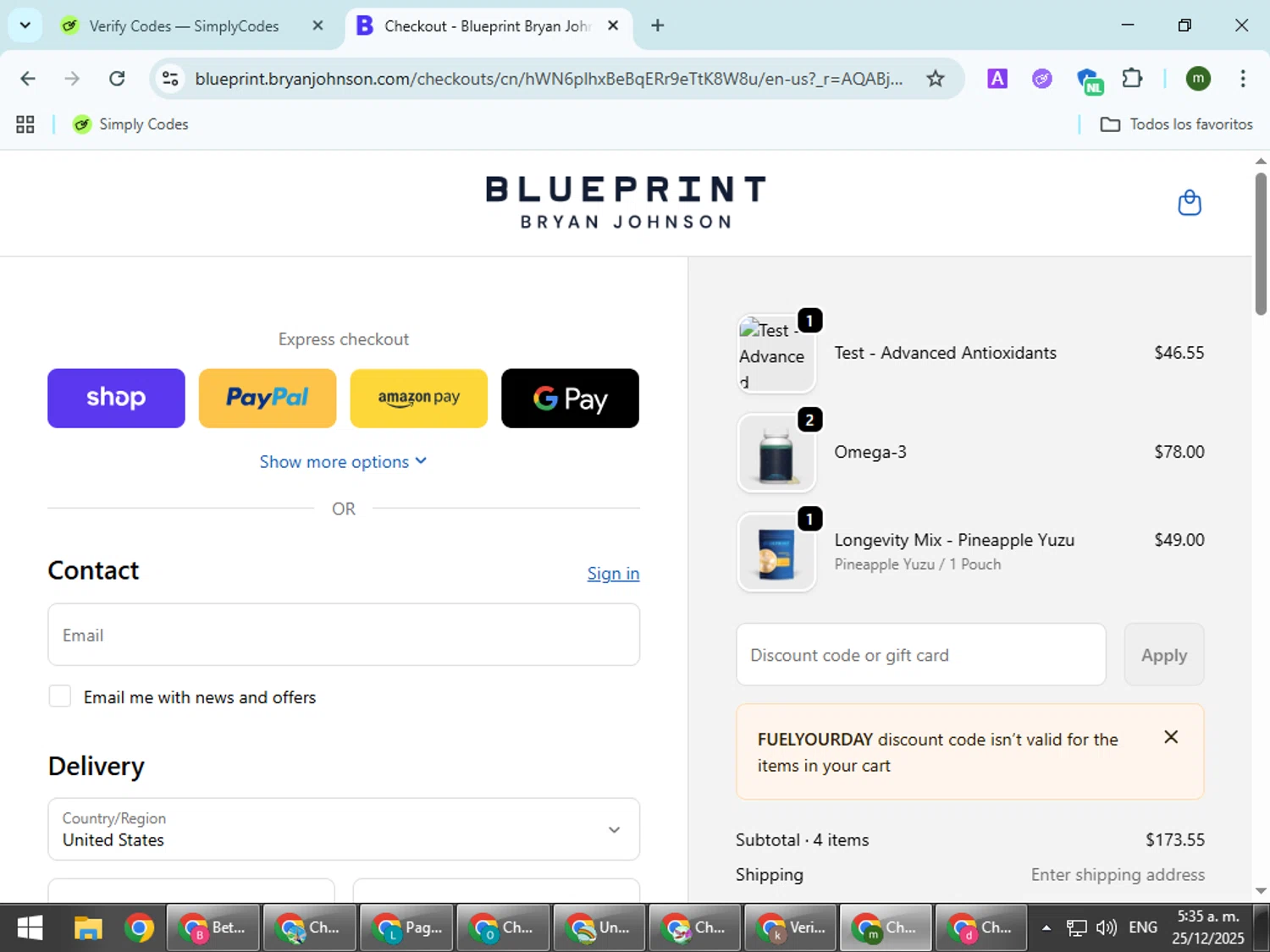
Task: View site information icon in address bar
Action: [x=170, y=79]
